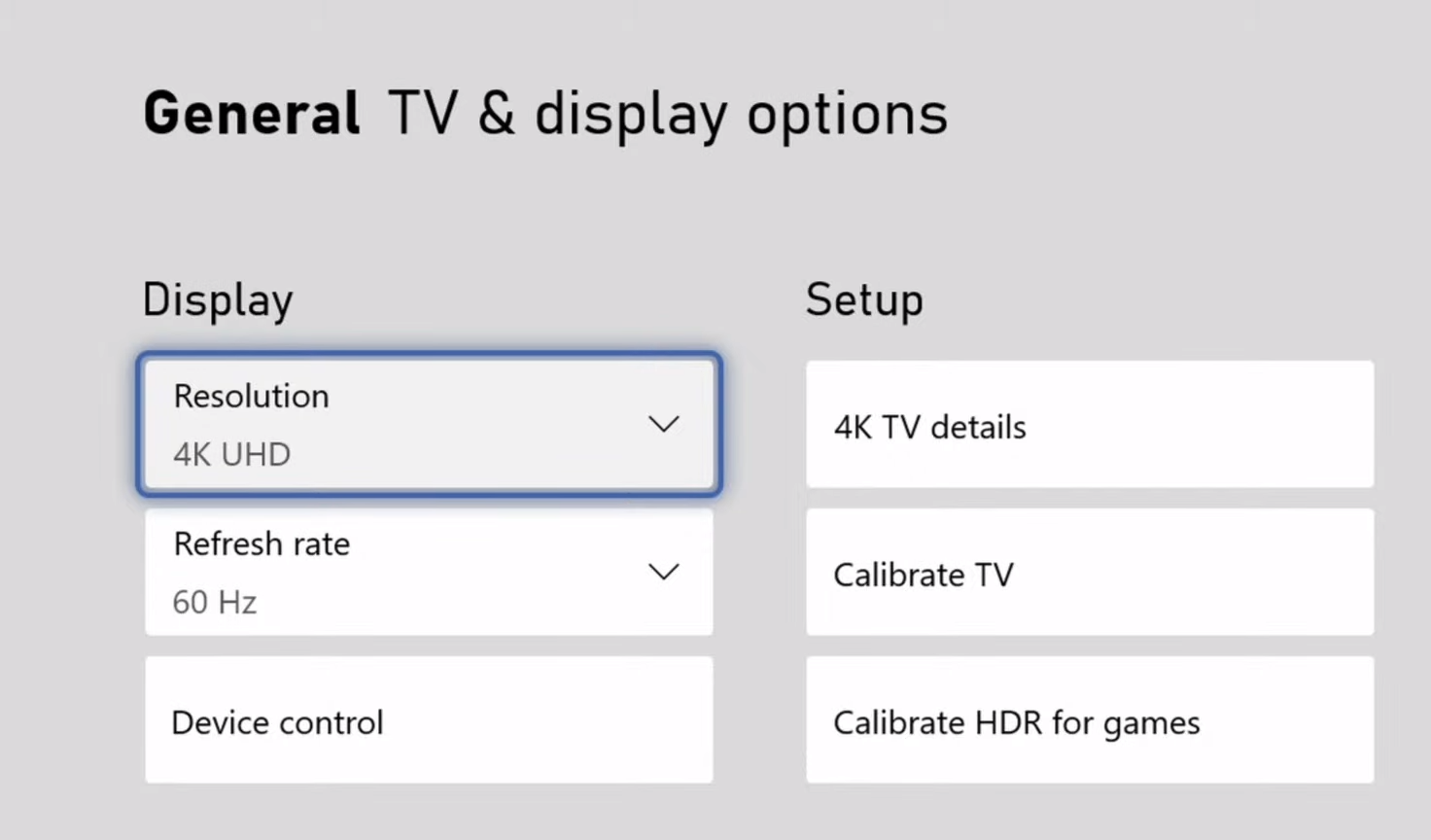Click the Setup section heading
Screen dimensions: 1431x840
pos(863,299)
